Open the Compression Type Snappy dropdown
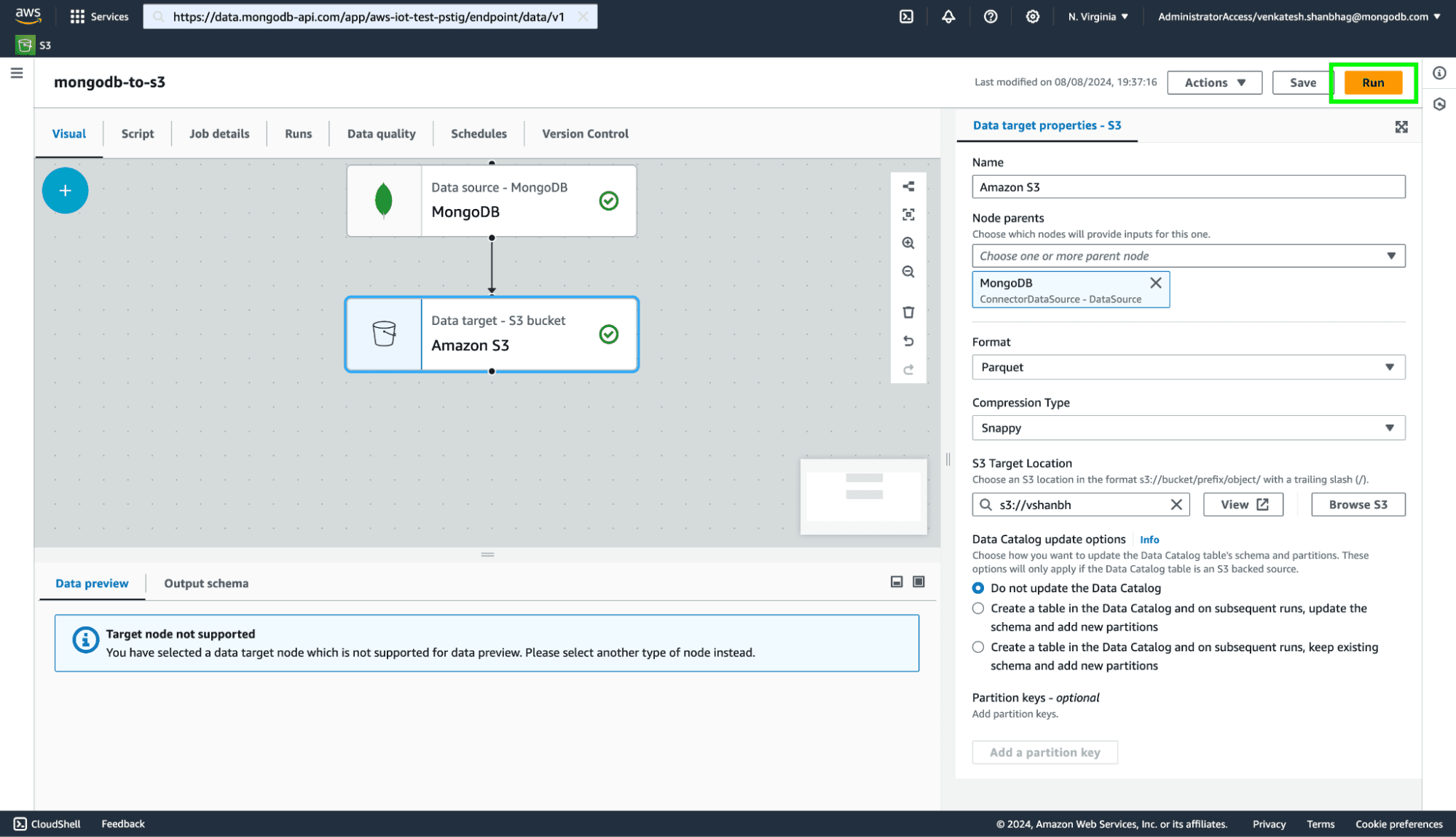This screenshot has height=837, width=1456. click(1187, 428)
